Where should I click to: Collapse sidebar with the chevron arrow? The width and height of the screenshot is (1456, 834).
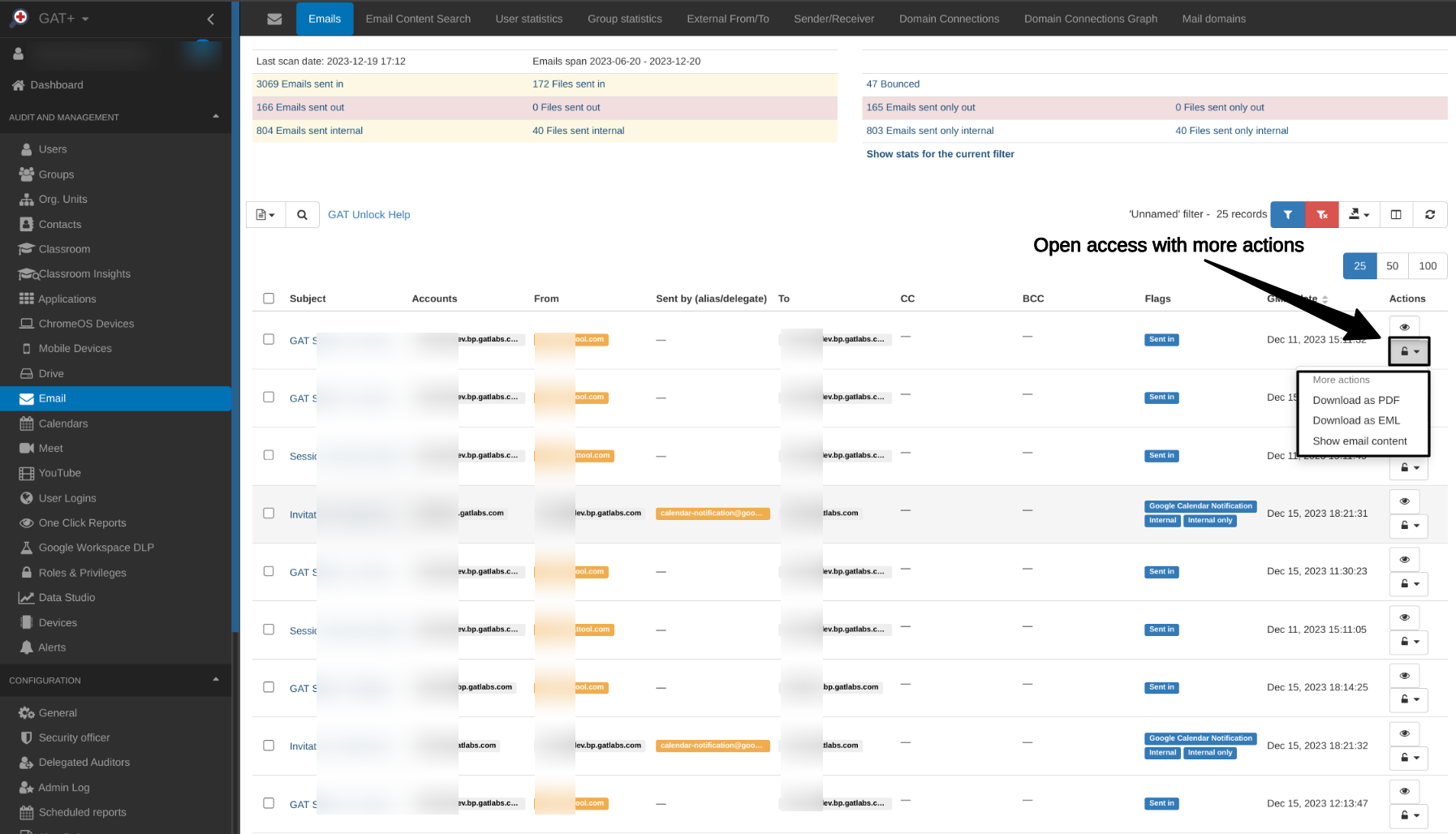pyautogui.click(x=210, y=19)
